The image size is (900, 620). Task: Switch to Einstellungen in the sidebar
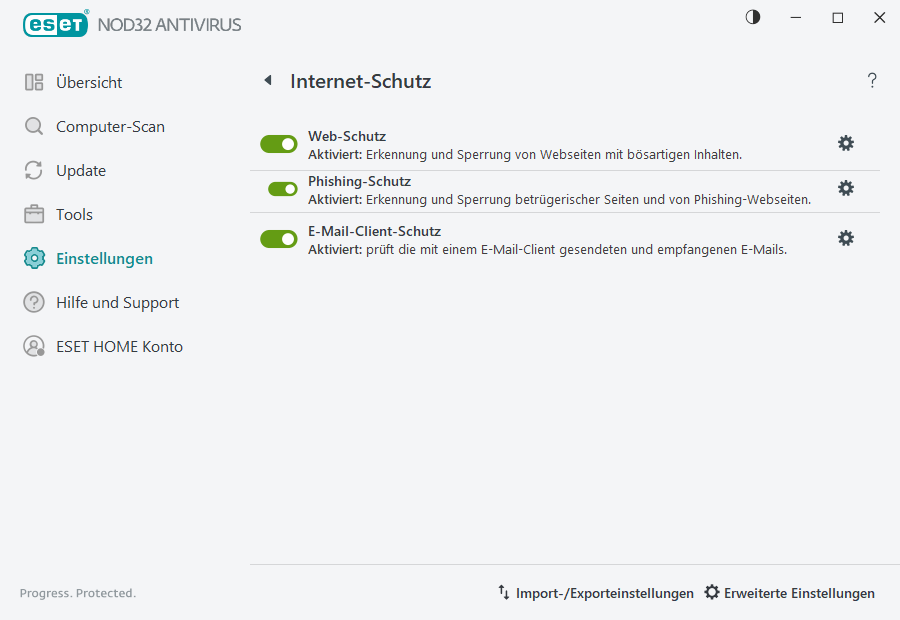(x=105, y=258)
